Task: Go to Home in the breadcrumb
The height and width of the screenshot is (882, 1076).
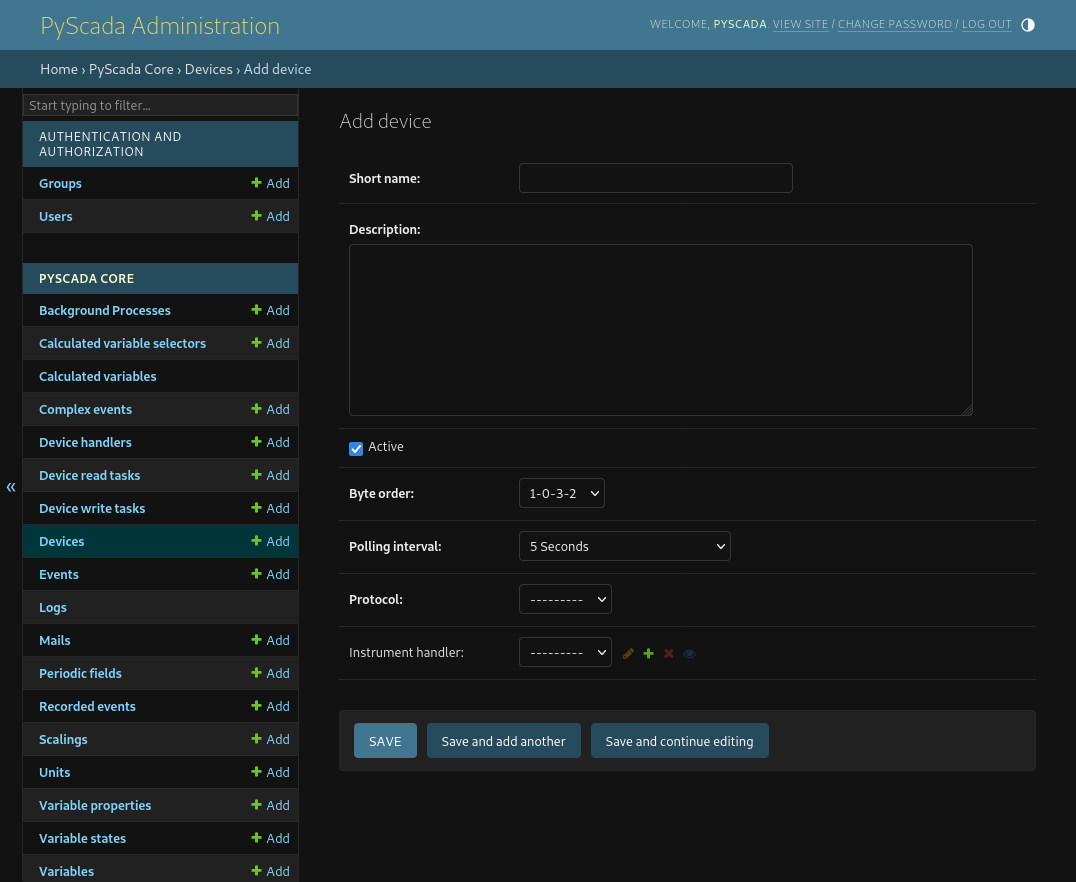Action: click(59, 69)
